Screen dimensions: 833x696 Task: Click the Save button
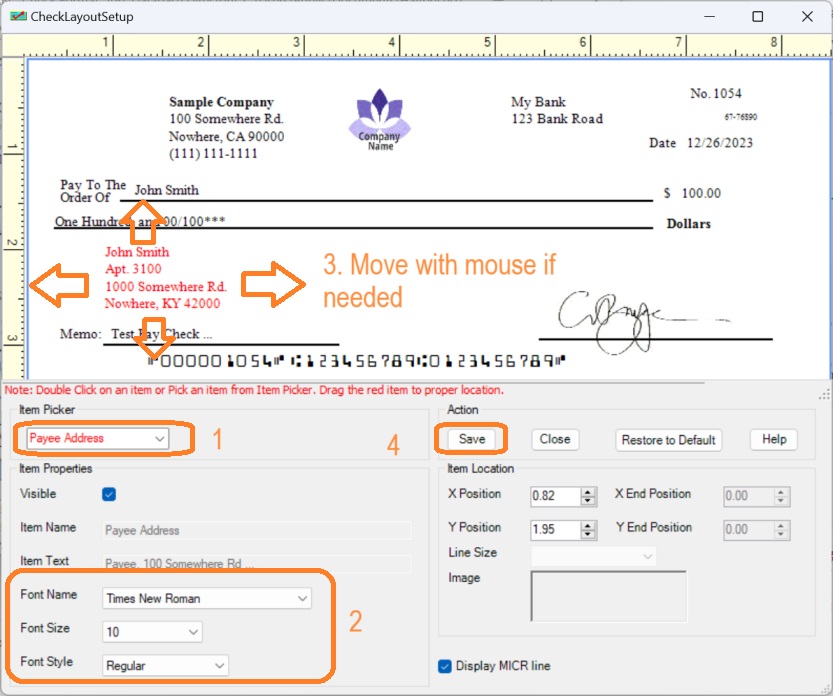click(470, 439)
